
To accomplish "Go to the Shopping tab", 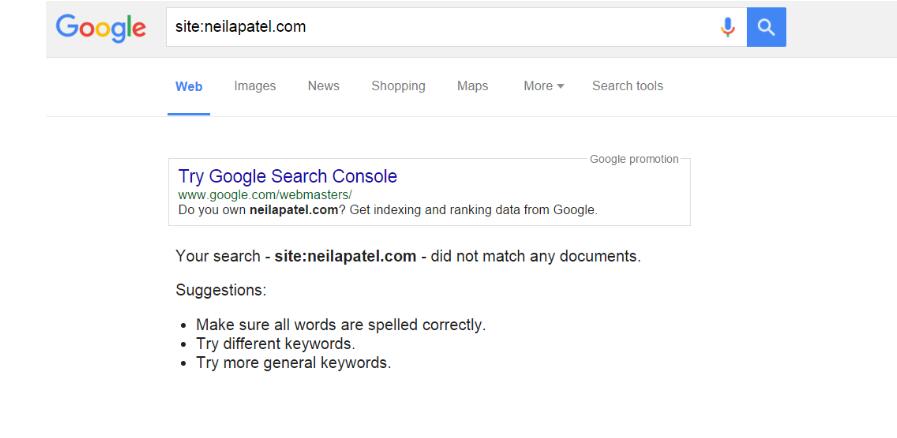I will coord(398,87).
